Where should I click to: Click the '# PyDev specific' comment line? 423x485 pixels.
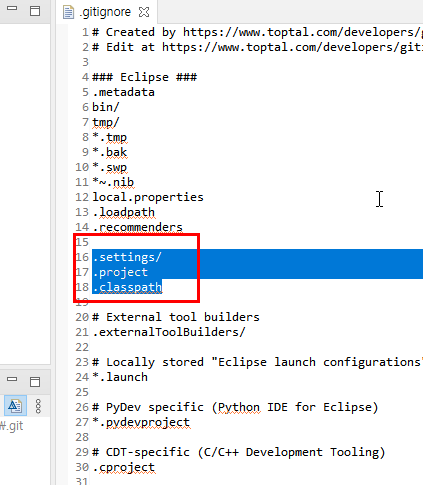point(235,407)
